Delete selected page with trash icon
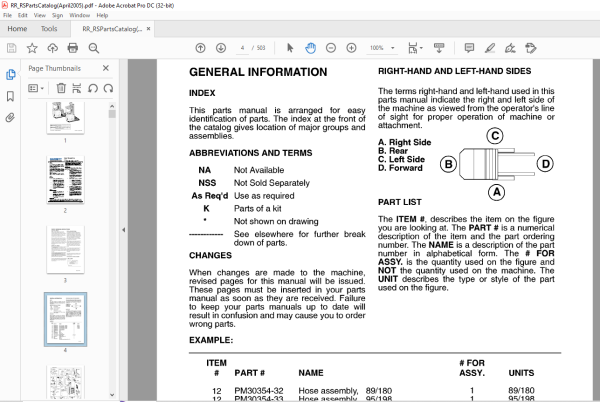This screenshot has height=402, width=600. [61, 88]
